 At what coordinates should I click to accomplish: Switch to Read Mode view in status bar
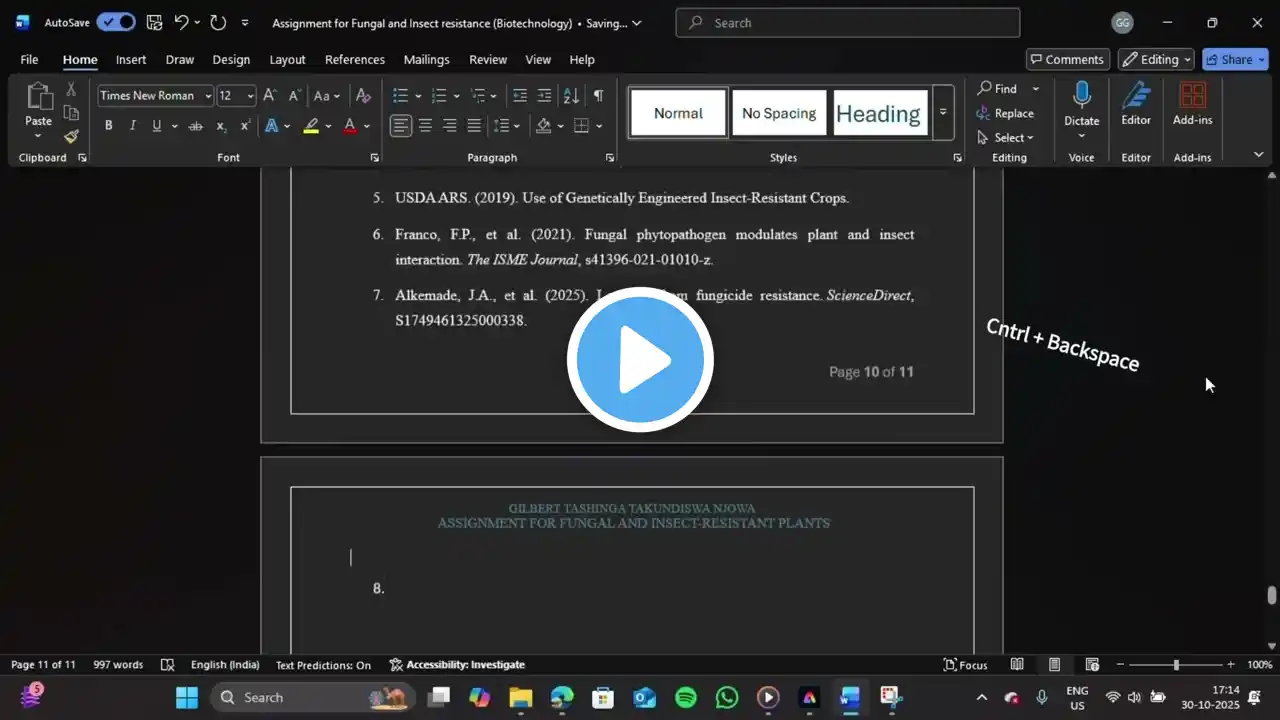tap(1017, 665)
